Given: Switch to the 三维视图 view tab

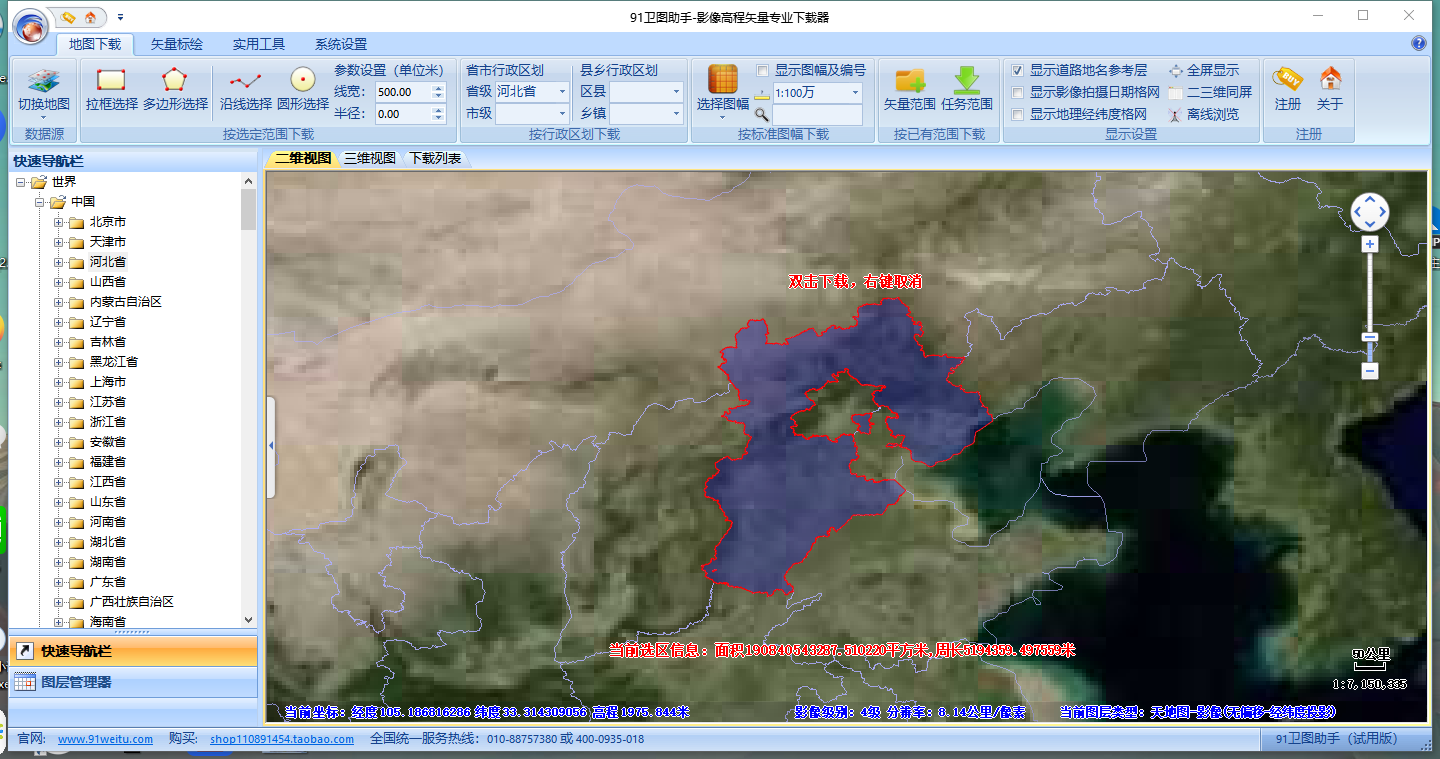Looking at the screenshot, I should pyautogui.click(x=370, y=158).
